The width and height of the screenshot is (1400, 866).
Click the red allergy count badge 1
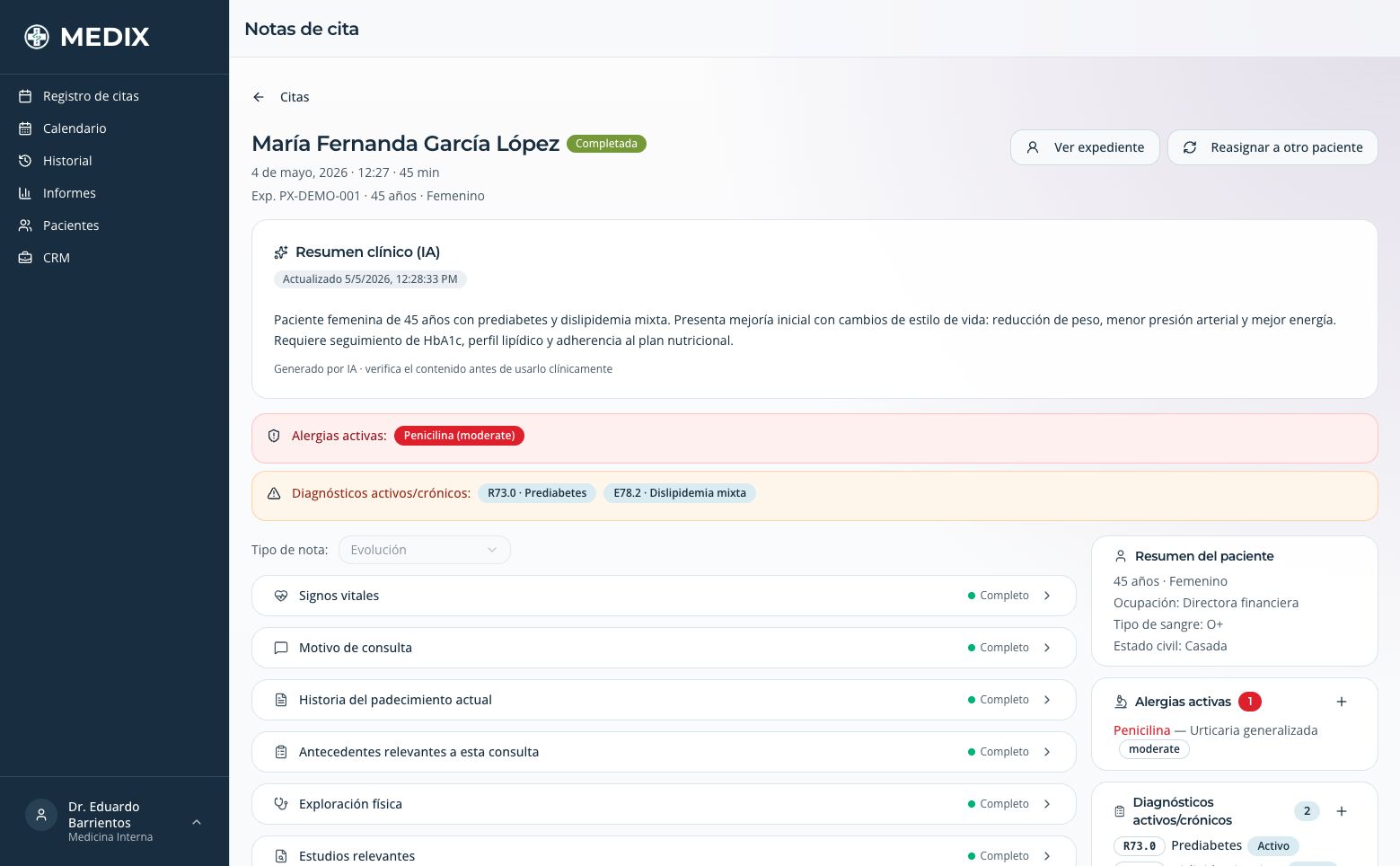click(x=1250, y=702)
